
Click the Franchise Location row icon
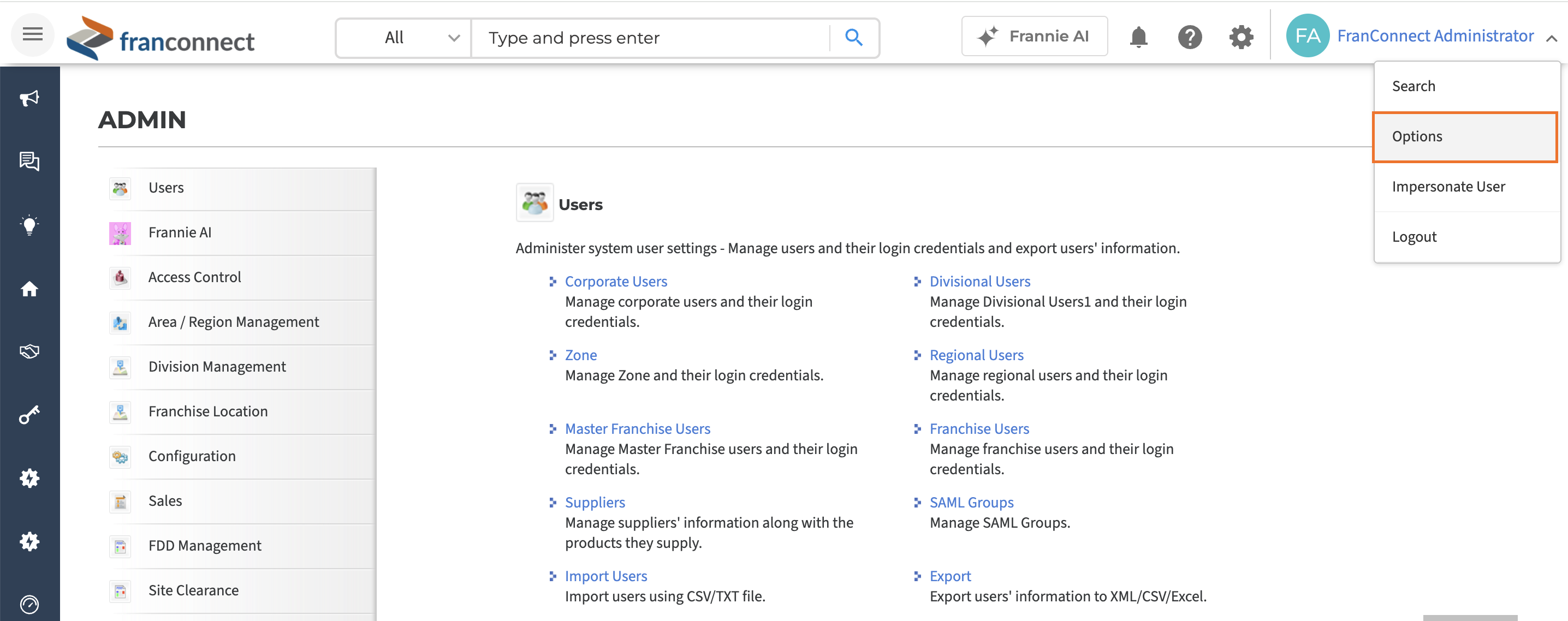point(120,412)
